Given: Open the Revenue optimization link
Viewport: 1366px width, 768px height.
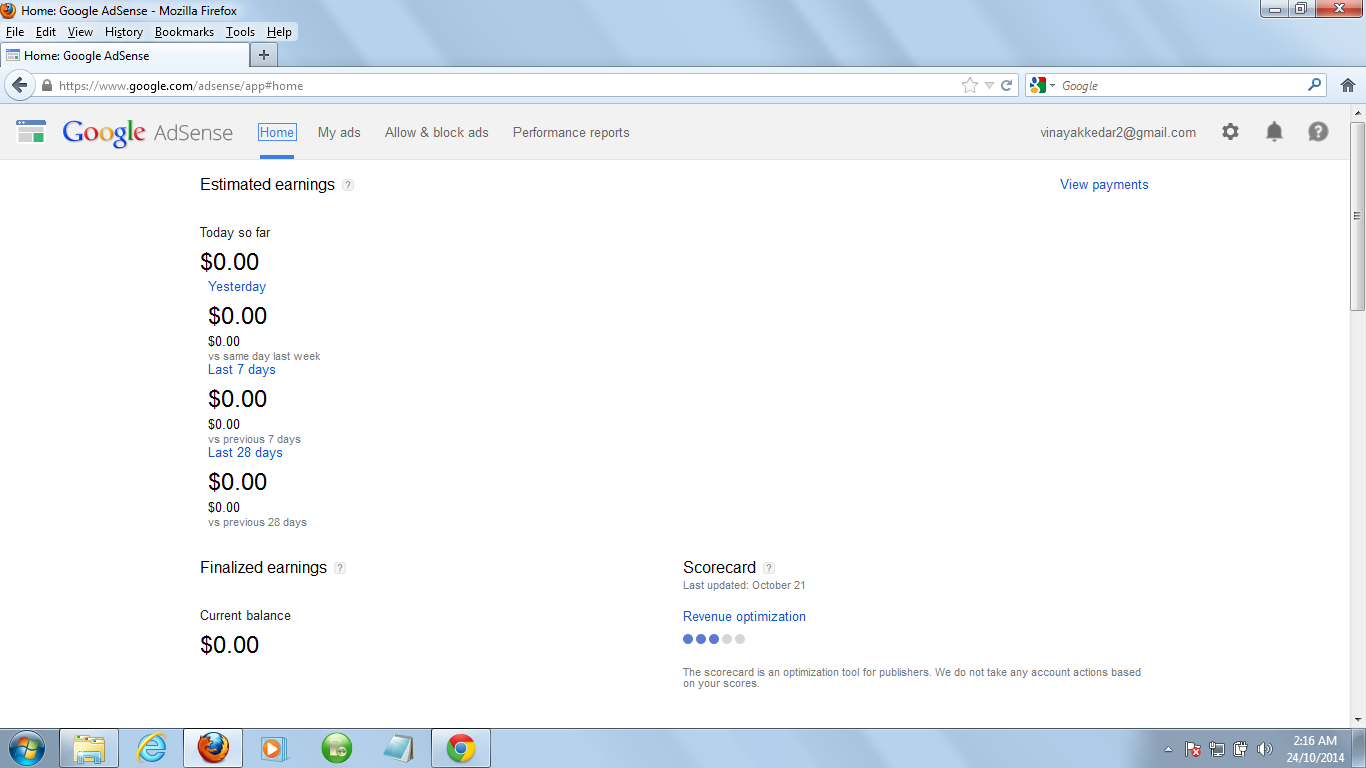Looking at the screenshot, I should pyautogui.click(x=744, y=617).
